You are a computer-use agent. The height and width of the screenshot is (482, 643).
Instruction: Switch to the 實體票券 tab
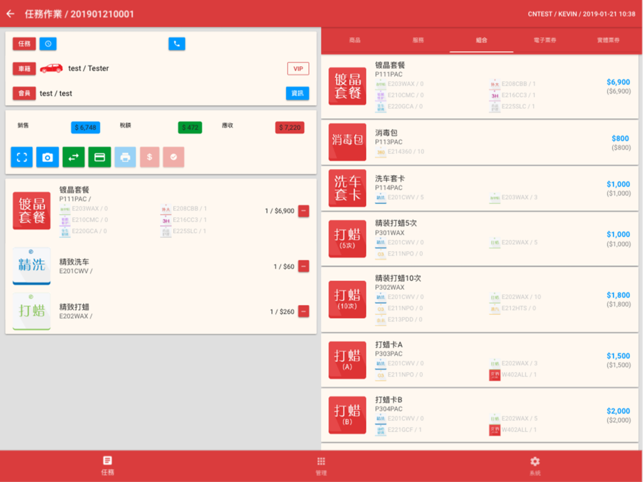[x=608, y=40]
